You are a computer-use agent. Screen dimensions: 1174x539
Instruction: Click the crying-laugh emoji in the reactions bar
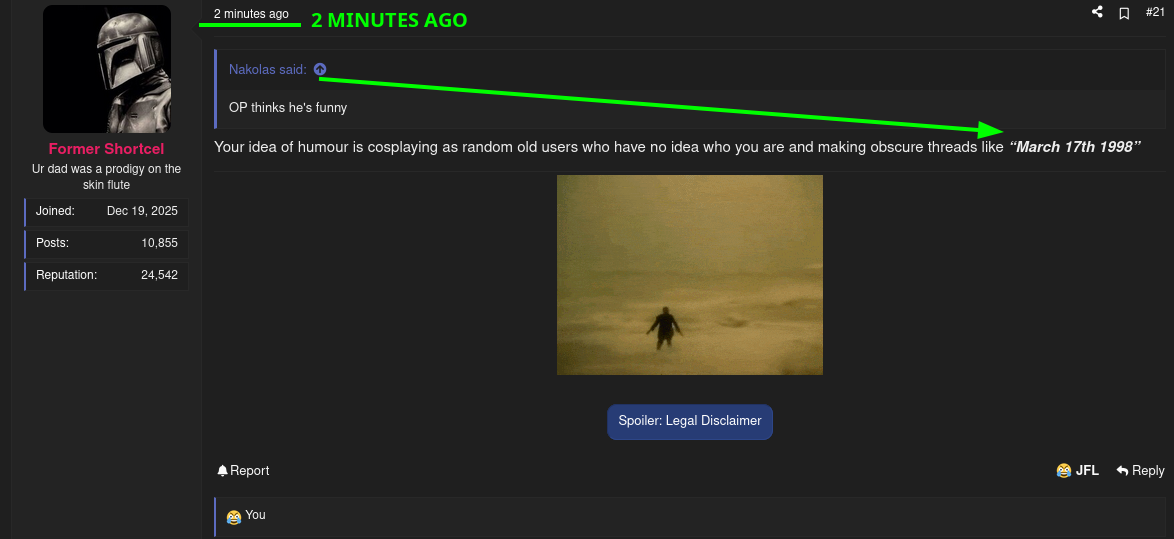click(x=234, y=517)
